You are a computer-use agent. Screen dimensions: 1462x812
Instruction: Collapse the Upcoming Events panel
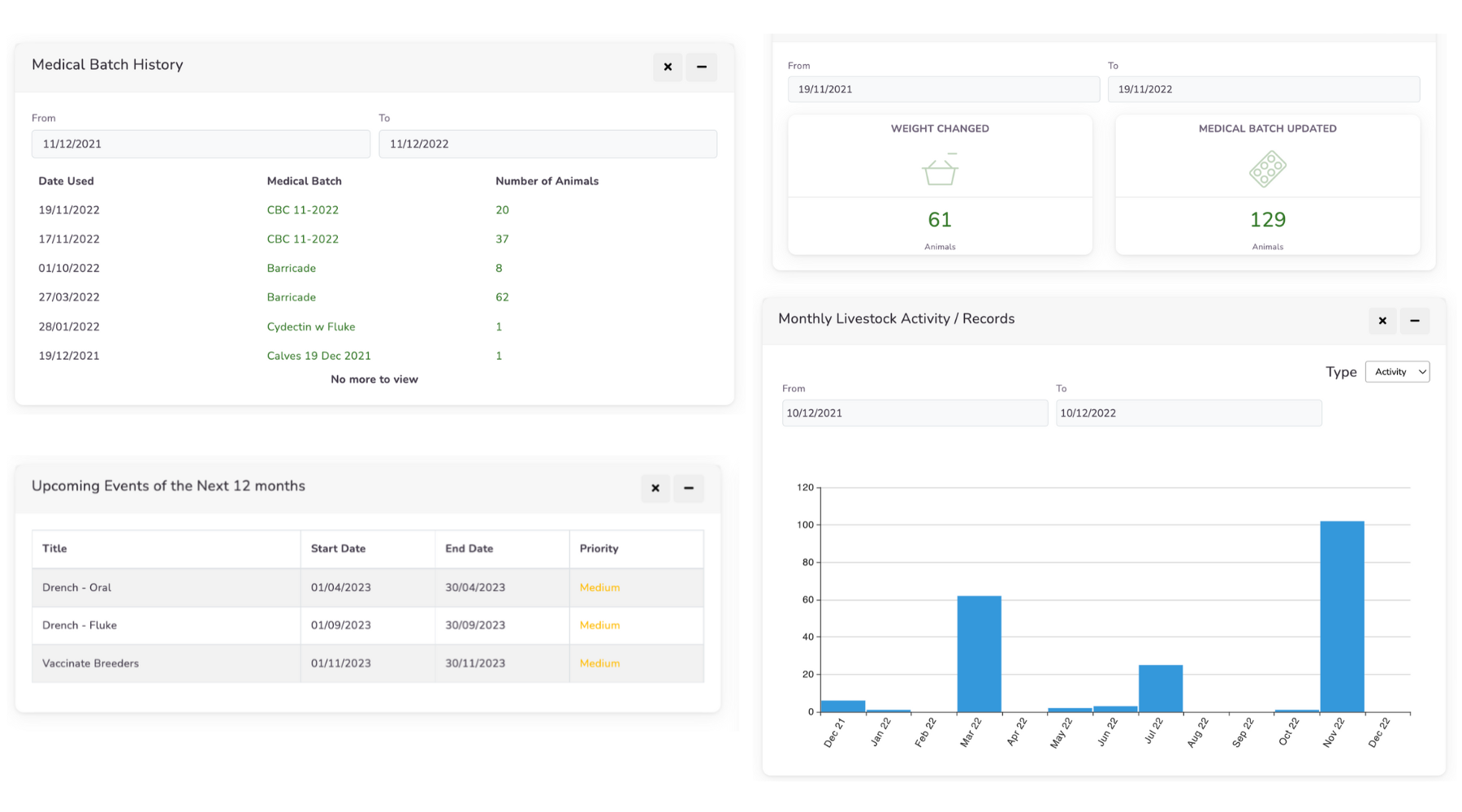pyautogui.click(x=688, y=488)
